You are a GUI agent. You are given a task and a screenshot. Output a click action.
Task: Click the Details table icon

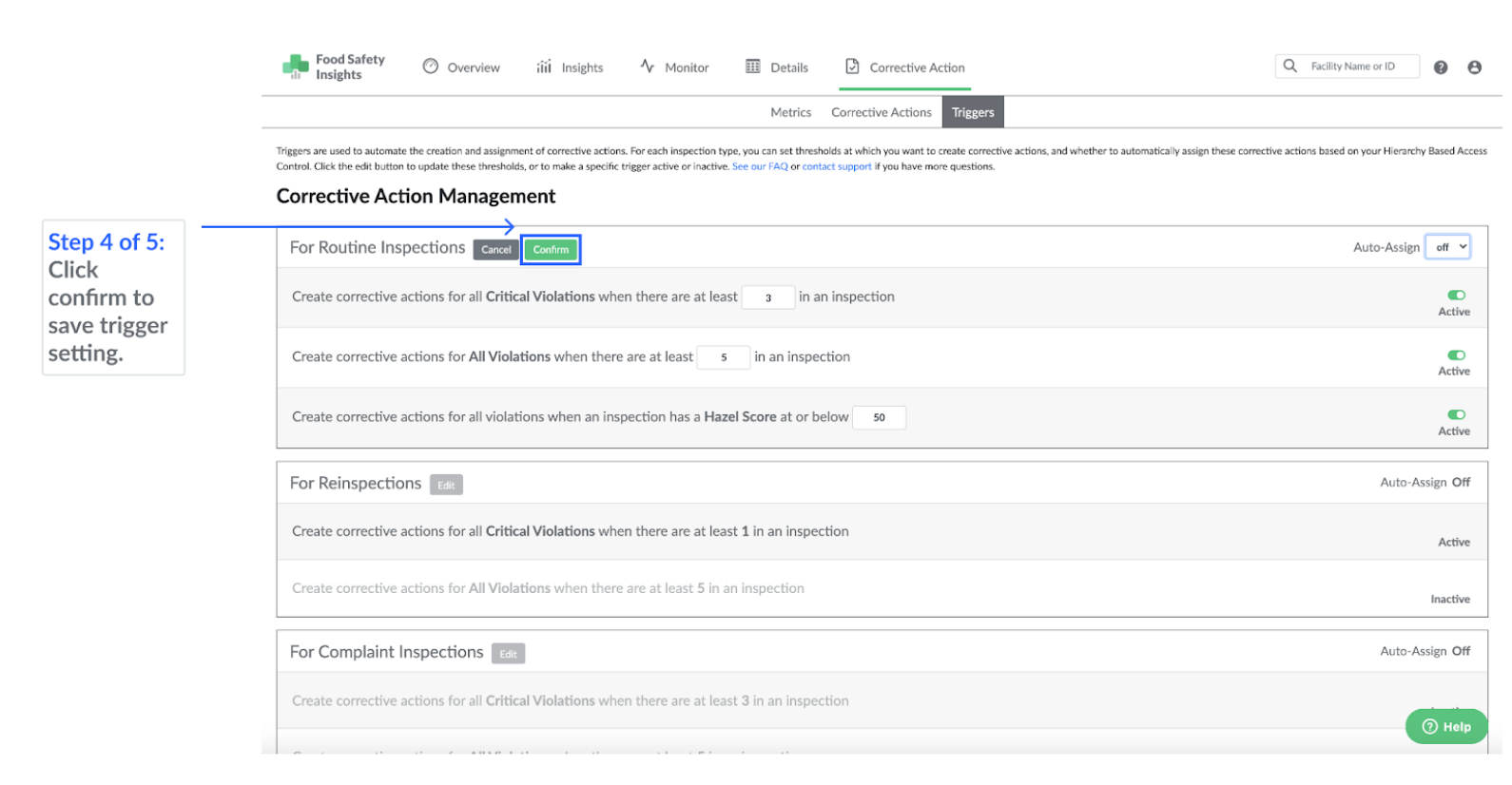point(753,67)
